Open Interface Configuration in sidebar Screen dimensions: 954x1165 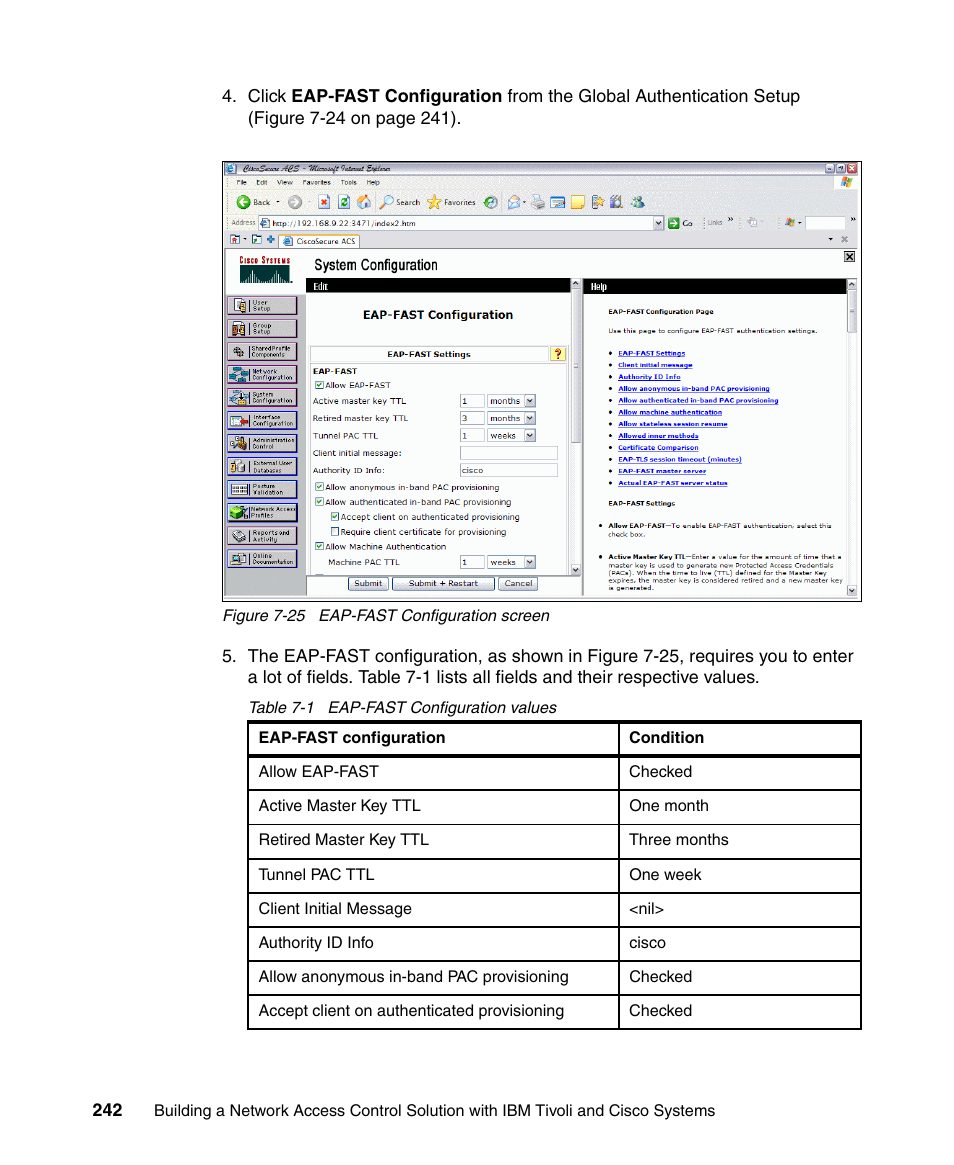(262, 421)
